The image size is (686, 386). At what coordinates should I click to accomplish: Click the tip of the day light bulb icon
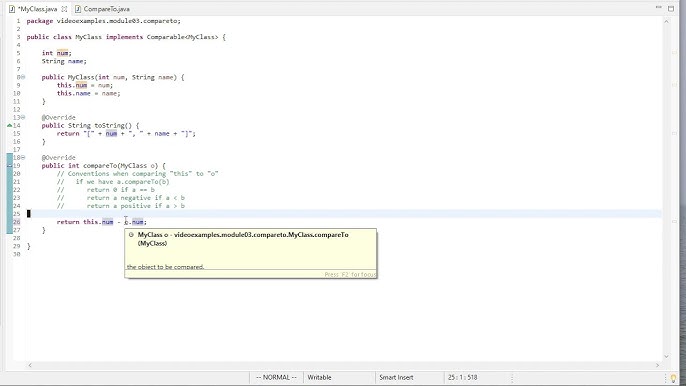pos(673,378)
